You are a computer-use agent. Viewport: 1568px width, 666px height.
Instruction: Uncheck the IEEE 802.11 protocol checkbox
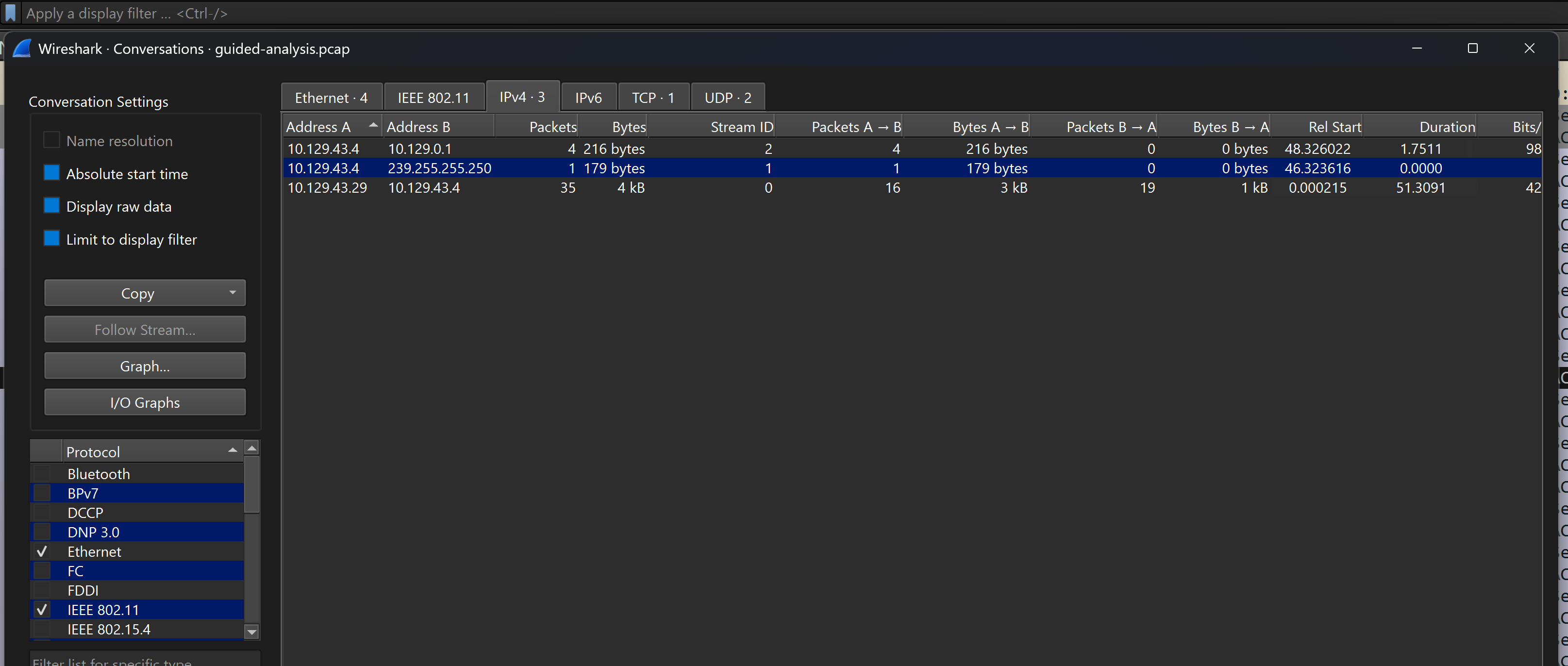point(42,610)
